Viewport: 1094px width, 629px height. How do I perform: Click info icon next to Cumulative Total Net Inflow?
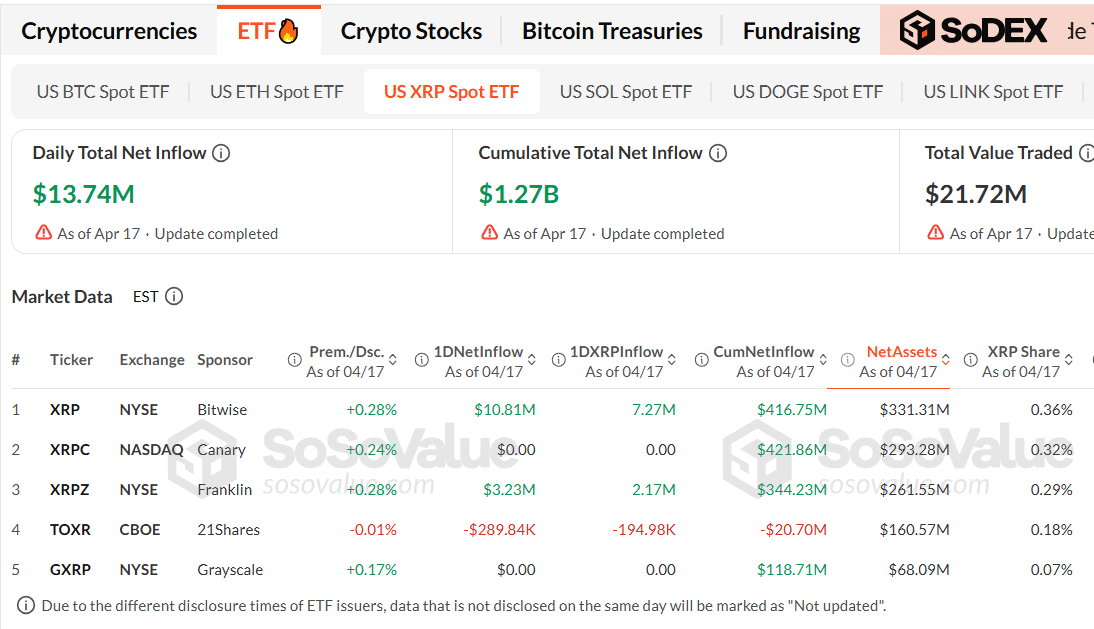point(718,153)
